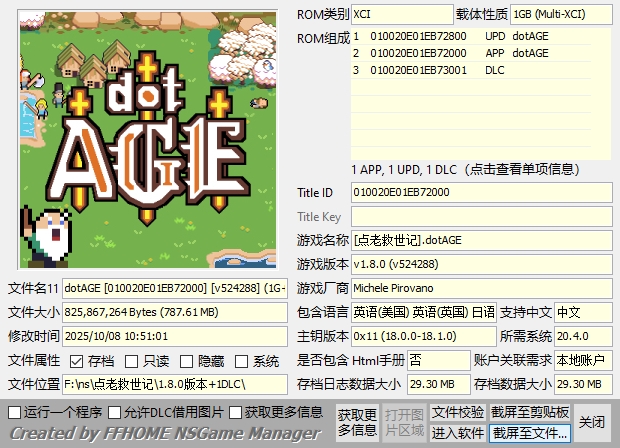Screen dimensions: 620x448
Task: Enable the 只读 read-only checkbox
Action: pyautogui.click(x=133, y=361)
